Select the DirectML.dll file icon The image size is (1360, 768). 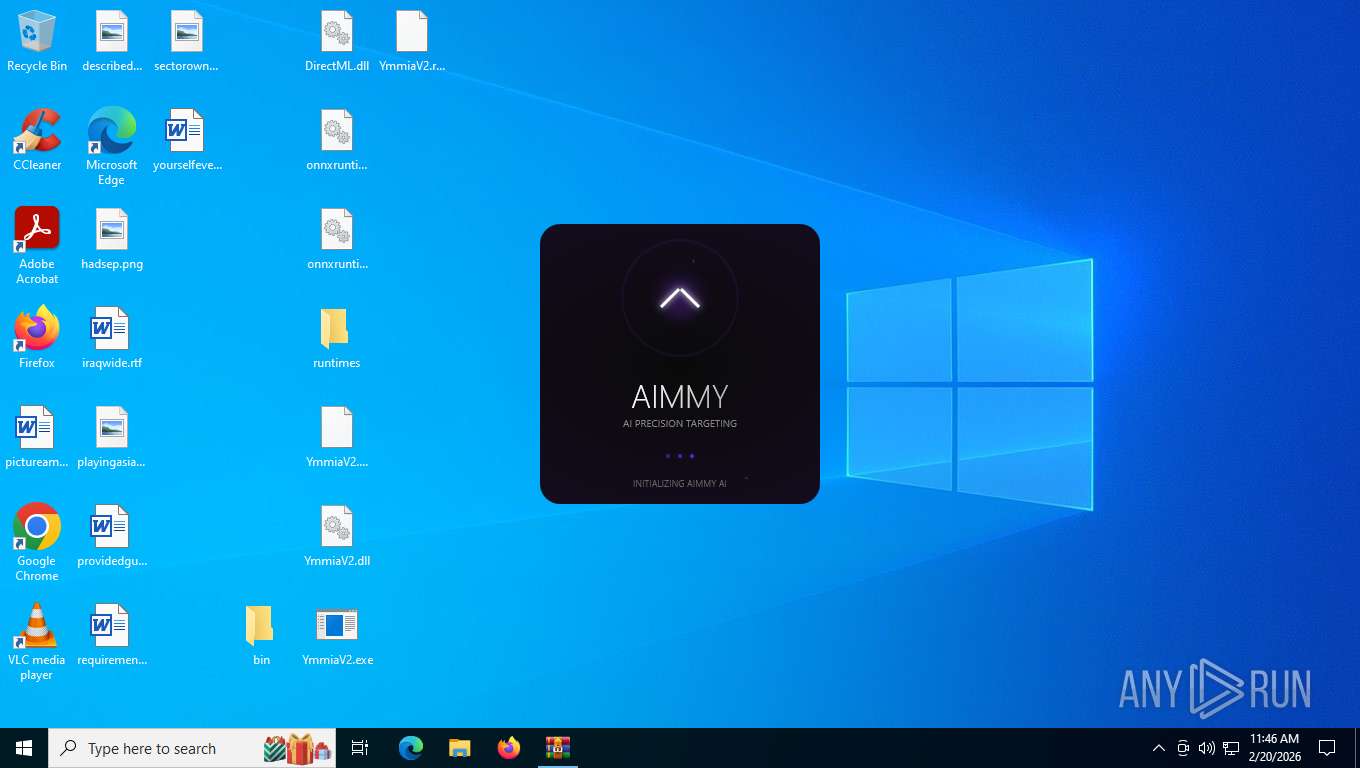point(337,41)
